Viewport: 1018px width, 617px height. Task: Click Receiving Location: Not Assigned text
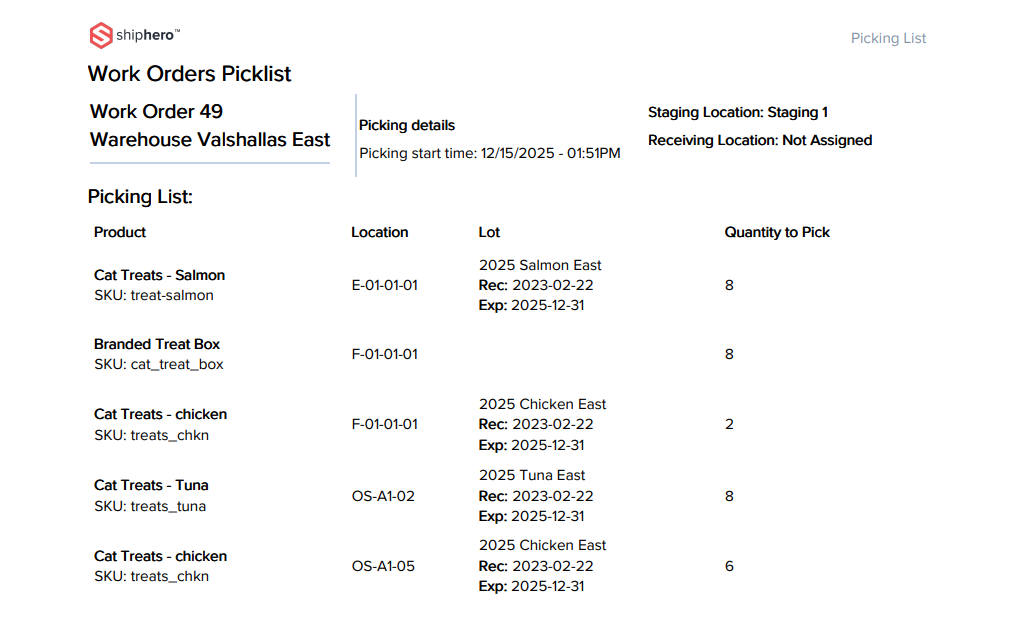(x=759, y=140)
